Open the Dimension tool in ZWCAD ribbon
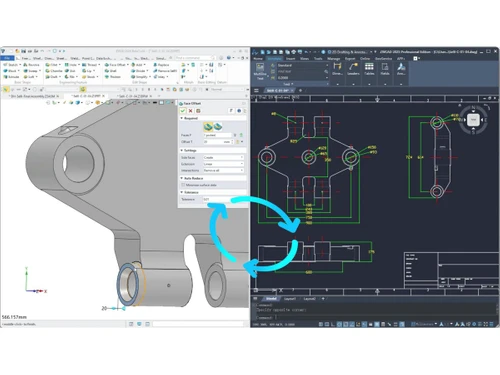Screen dimensions: 500x375 (337, 69)
